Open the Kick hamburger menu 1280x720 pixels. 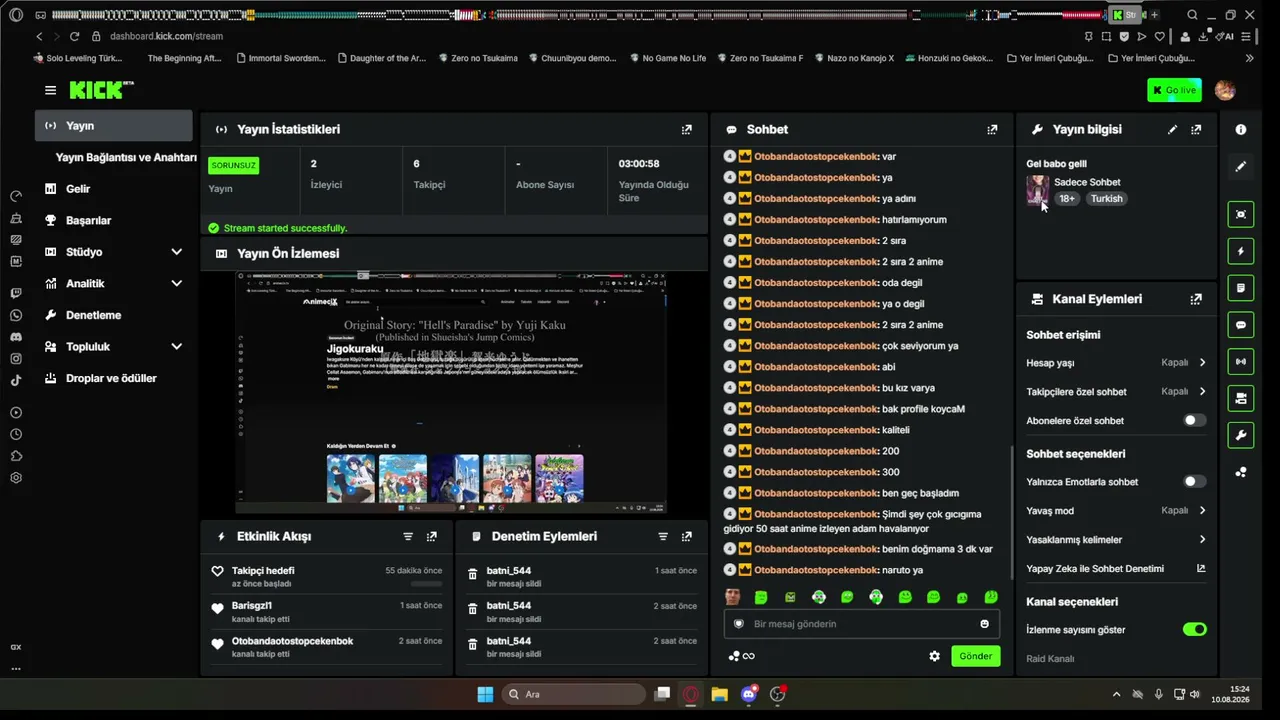tap(50, 90)
